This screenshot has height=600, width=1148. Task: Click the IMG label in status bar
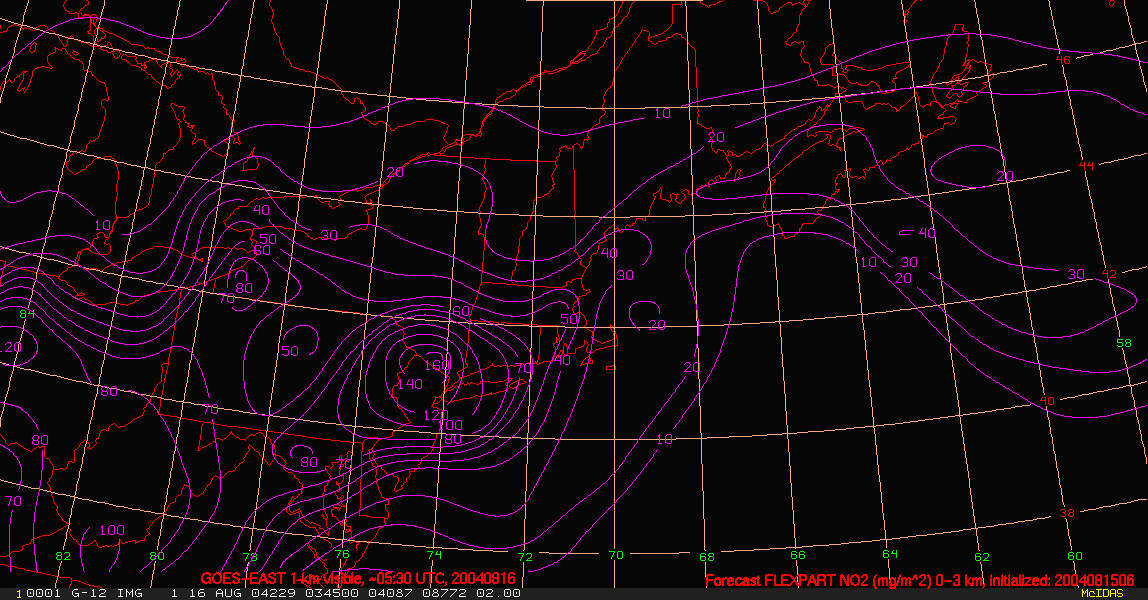(x=130, y=593)
